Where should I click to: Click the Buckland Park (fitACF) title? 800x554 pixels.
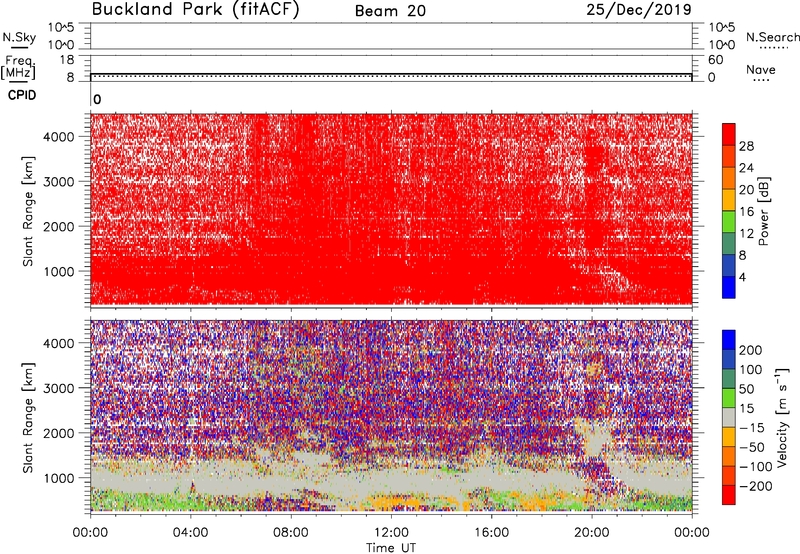[x=195, y=9]
